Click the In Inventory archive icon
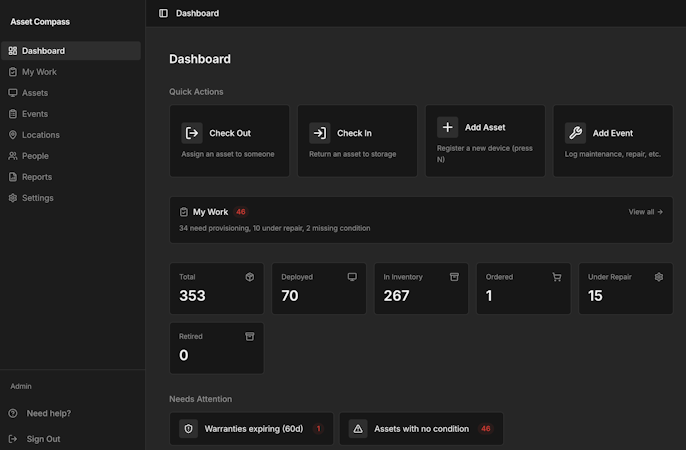Viewport: 686px width, 450px height. (455, 277)
